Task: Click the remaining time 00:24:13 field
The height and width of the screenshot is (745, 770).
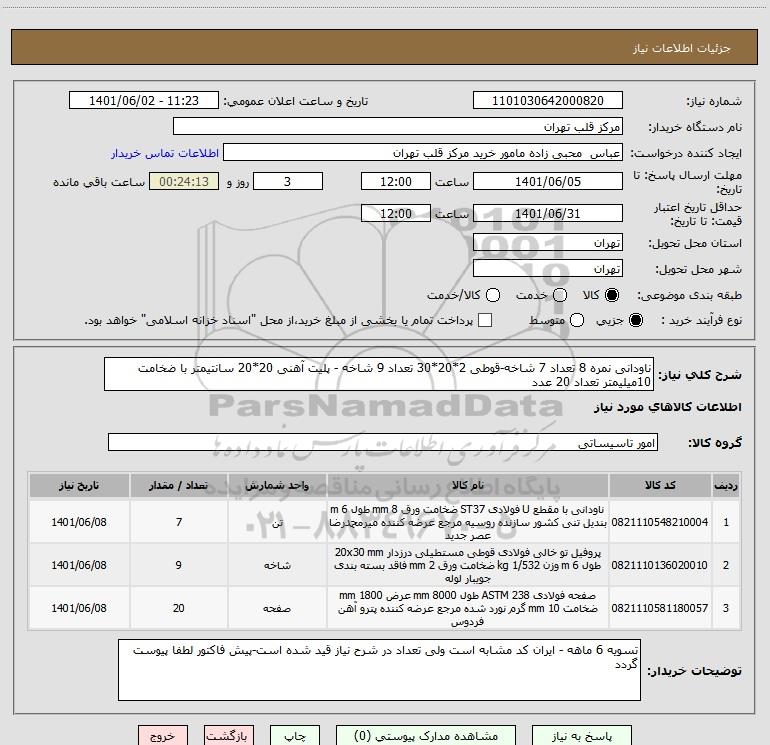Action: tap(184, 181)
